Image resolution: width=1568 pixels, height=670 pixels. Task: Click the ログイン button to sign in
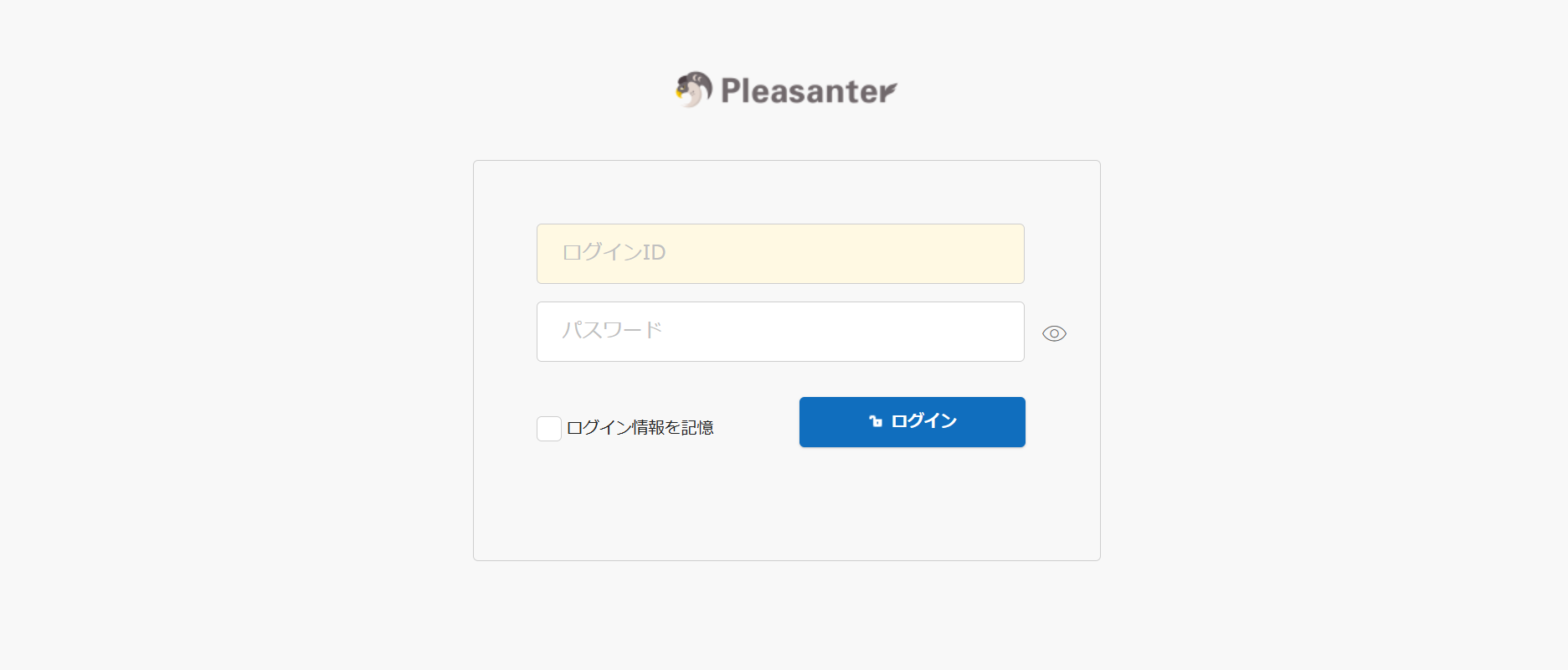[912, 421]
